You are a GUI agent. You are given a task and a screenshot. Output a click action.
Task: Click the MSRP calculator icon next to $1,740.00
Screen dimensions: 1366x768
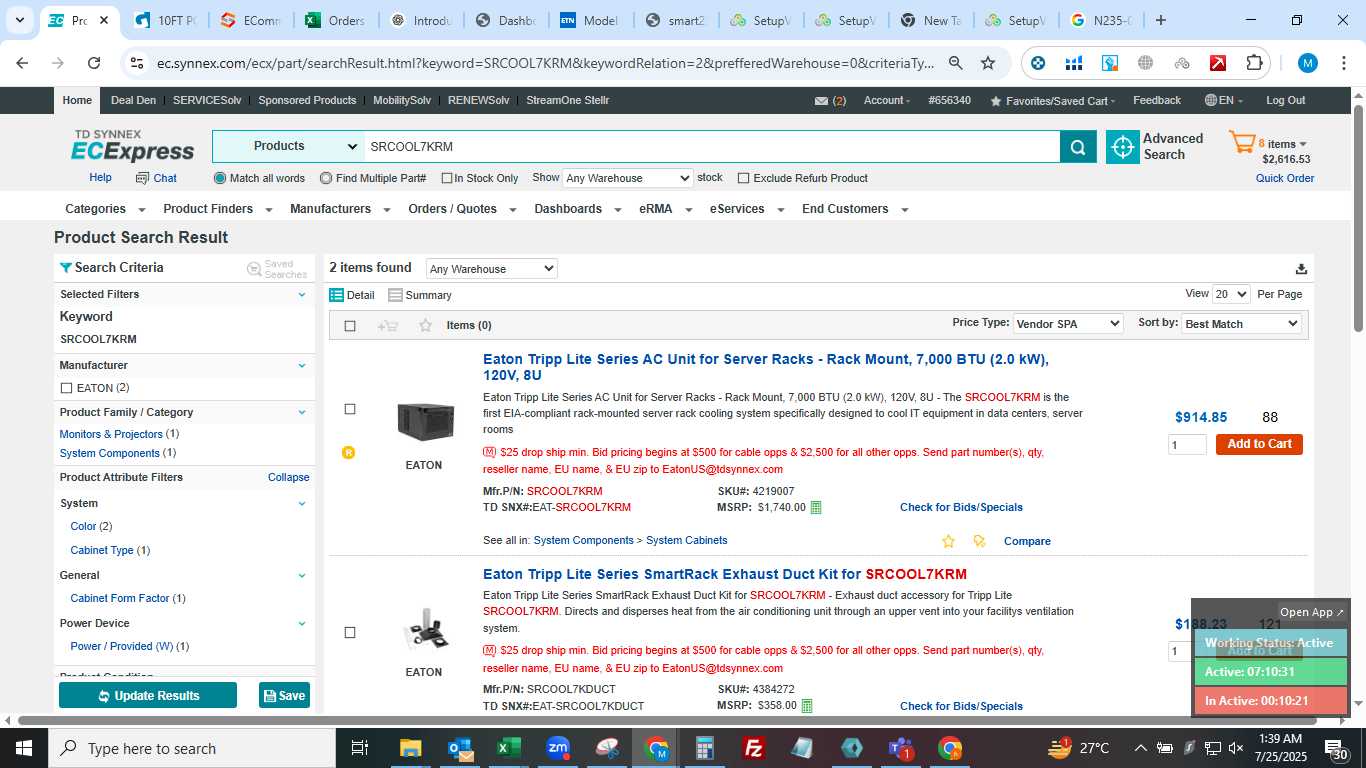[x=816, y=507]
